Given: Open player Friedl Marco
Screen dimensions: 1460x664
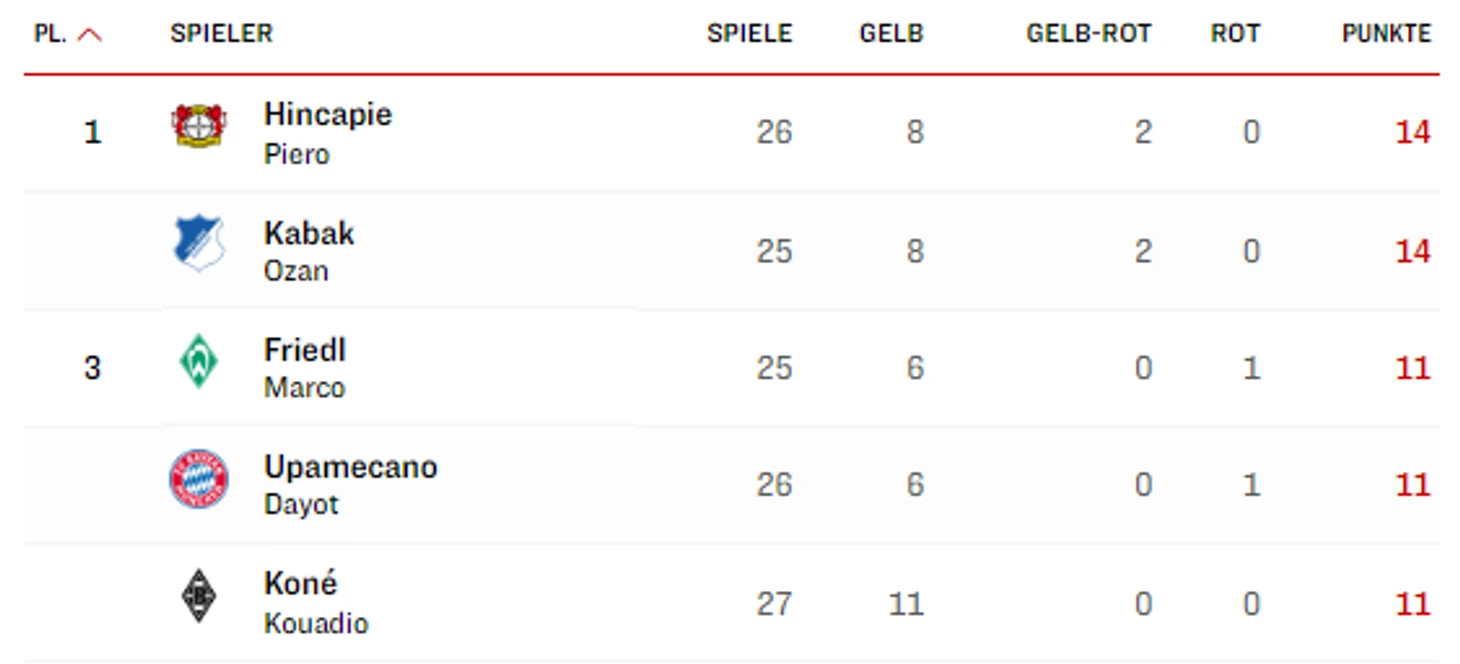Looking at the screenshot, I should [305, 367].
